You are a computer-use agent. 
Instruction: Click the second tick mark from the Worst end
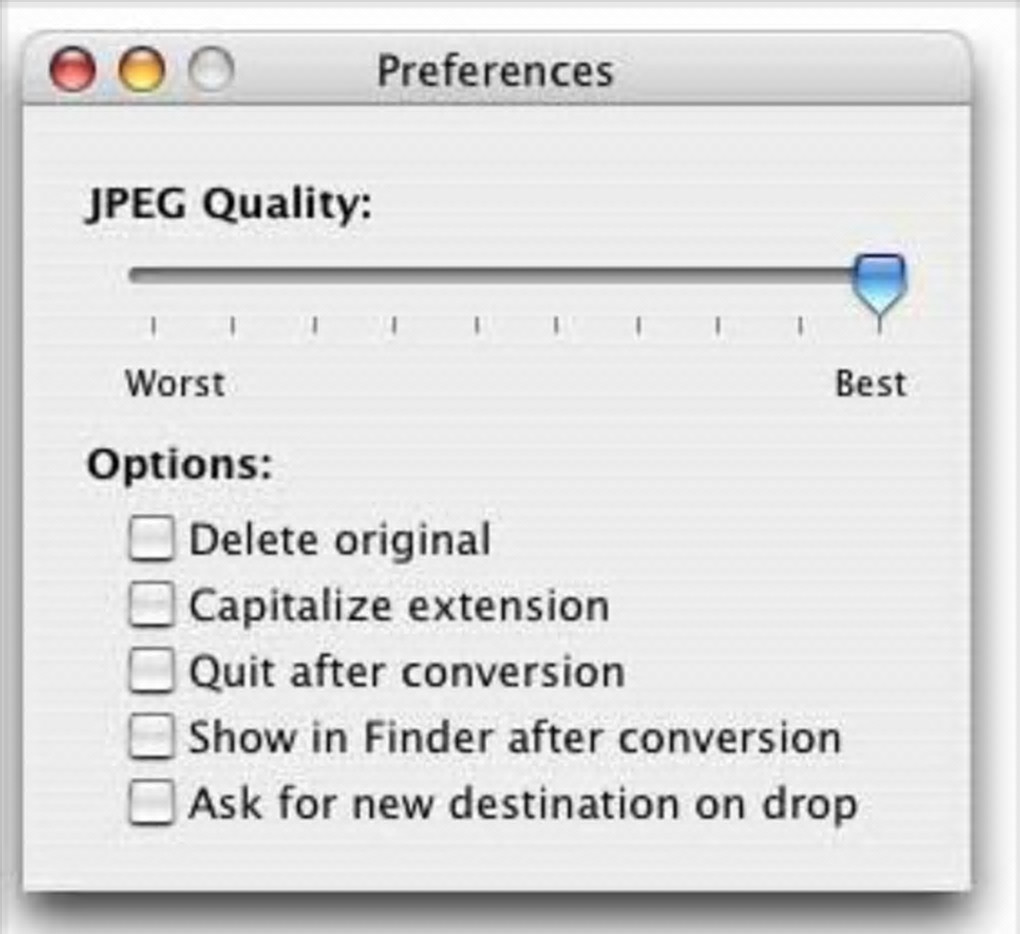[233, 325]
